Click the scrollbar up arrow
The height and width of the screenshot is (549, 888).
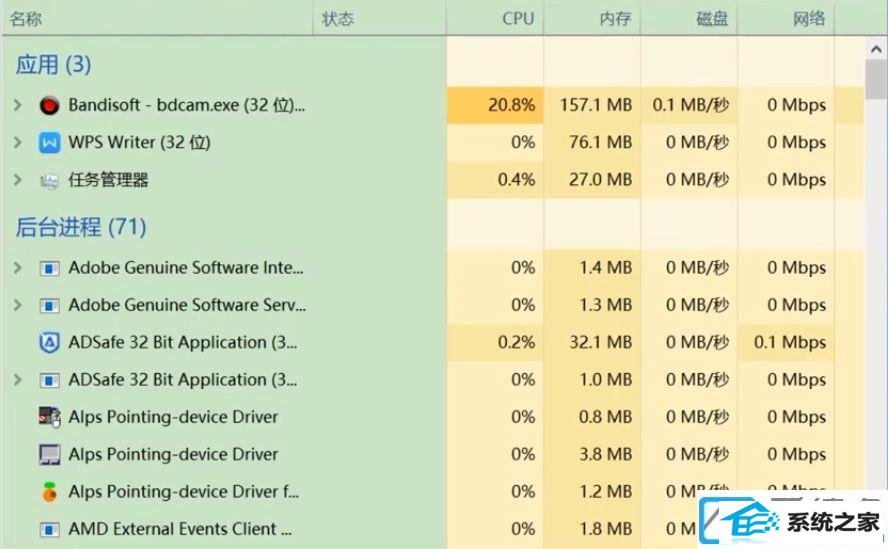(x=876, y=50)
